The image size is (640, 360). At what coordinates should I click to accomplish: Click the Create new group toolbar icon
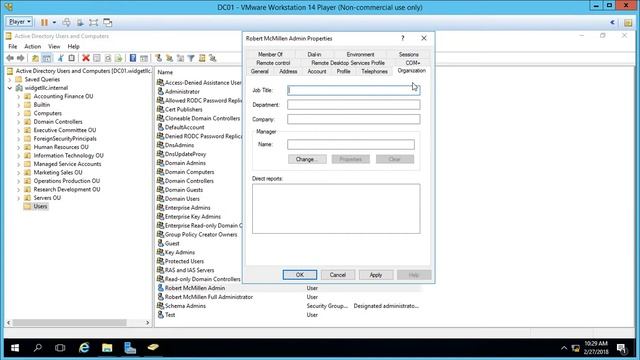tap(169, 58)
